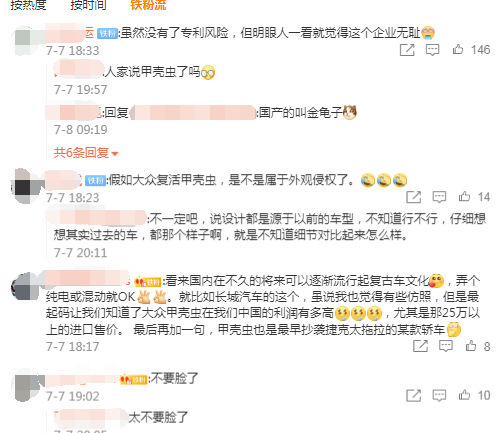Image resolution: width=501 pixels, height=433 pixels.
Task: Like the comment showing 14 likes
Action: coord(464,196)
